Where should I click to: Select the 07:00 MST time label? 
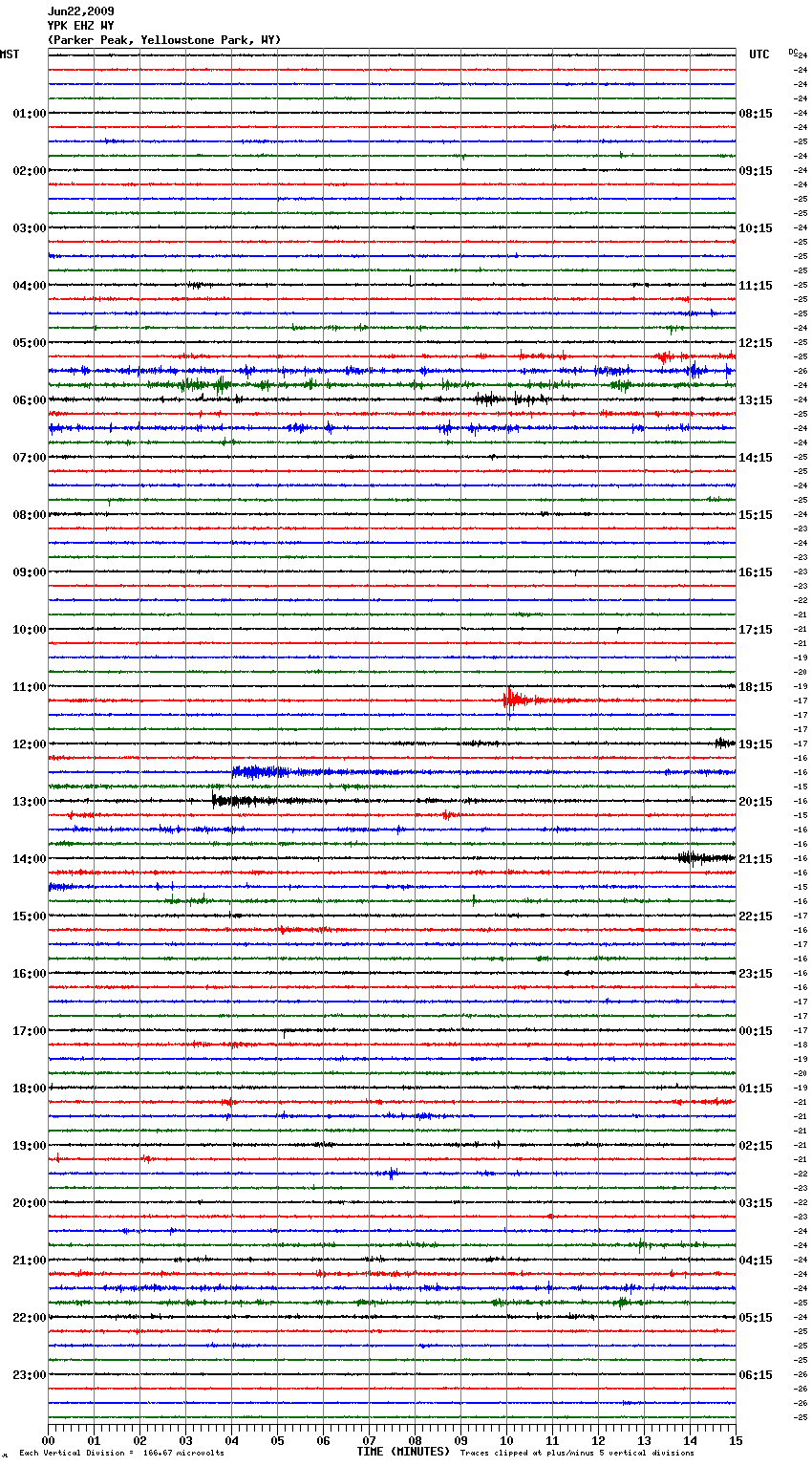(30, 458)
